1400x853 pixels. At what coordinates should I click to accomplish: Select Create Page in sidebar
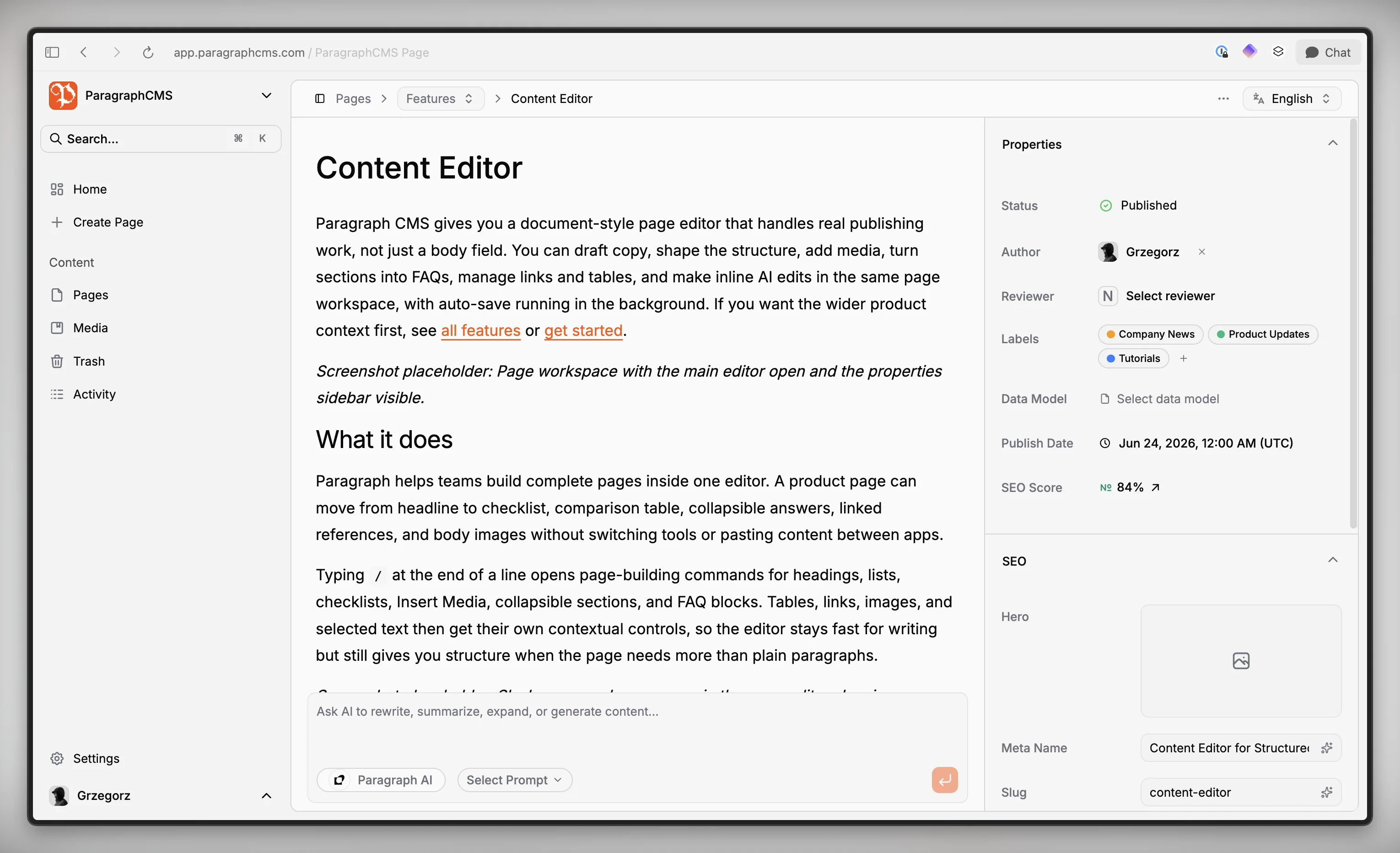click(108, 222)
